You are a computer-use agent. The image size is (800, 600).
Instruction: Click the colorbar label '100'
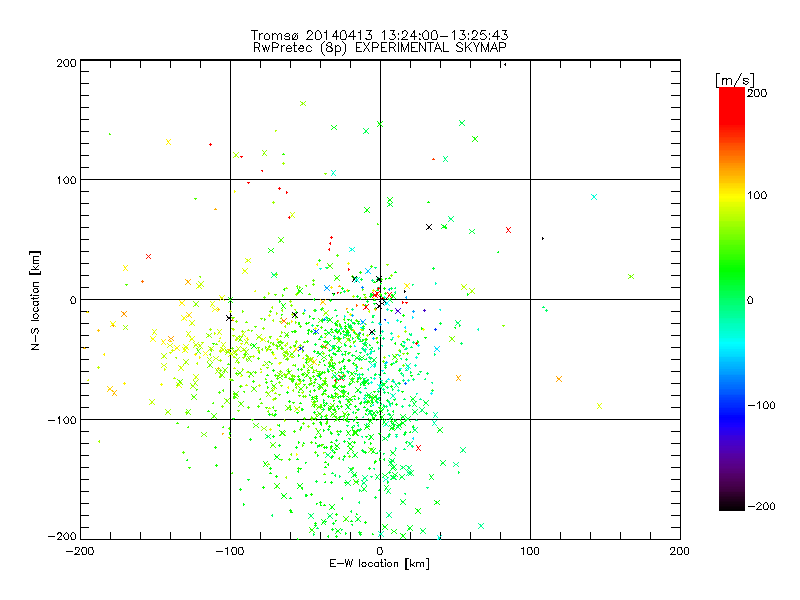click(x=757, y=195)
